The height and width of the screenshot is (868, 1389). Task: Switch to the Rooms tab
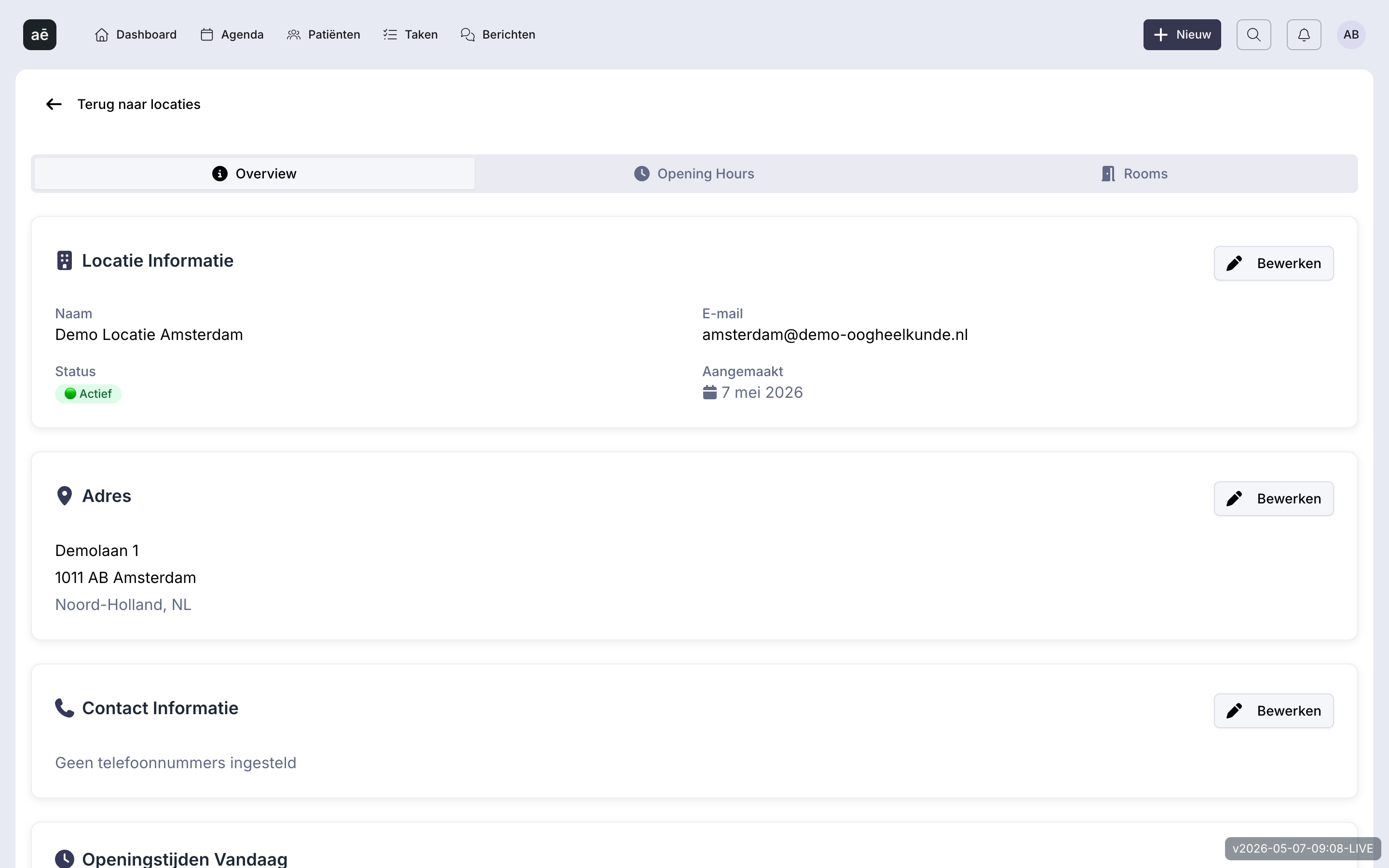point(1134,174)
